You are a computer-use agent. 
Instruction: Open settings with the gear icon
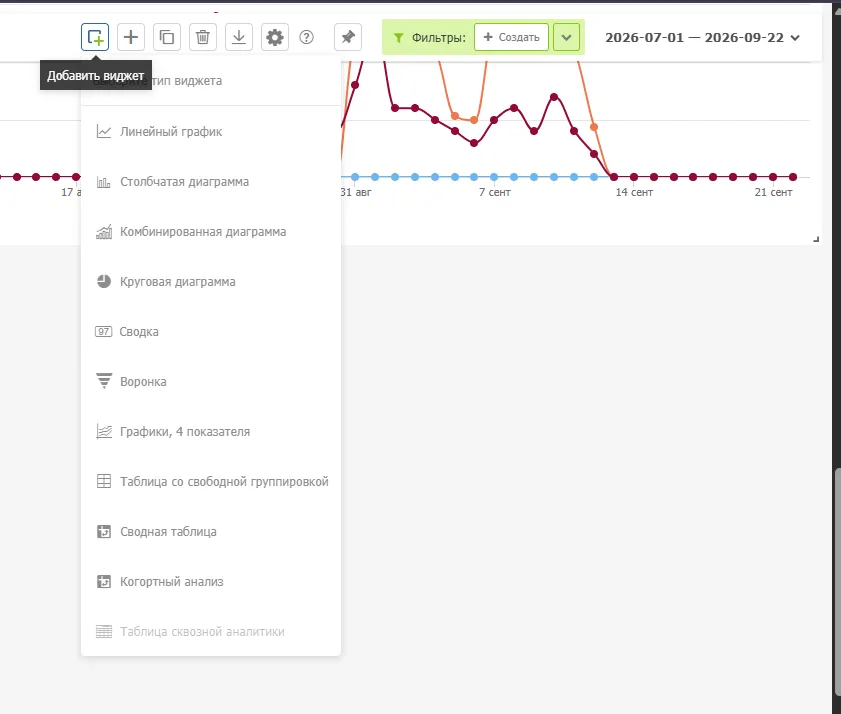pos(275,37)
